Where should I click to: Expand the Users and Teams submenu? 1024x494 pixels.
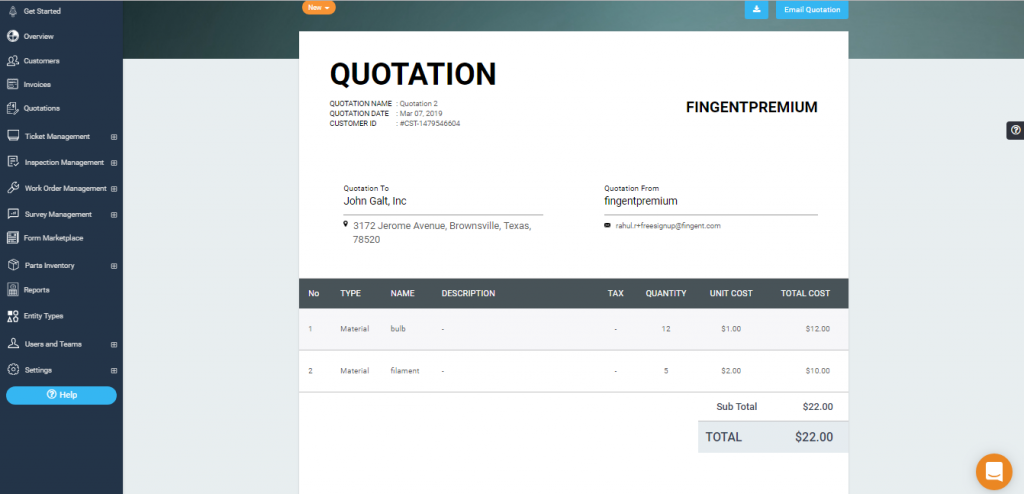click(114, 344)
